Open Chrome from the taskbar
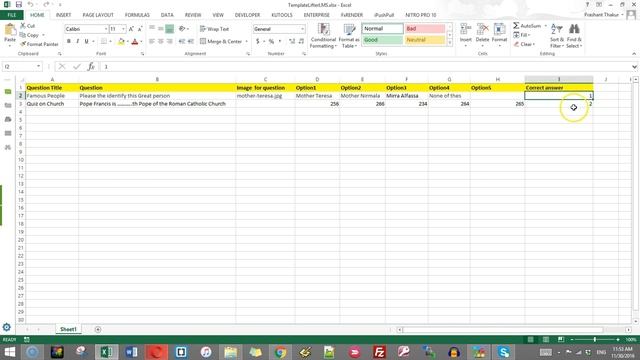Viewport: 640px width, 360px height. [x=280, y=352]
